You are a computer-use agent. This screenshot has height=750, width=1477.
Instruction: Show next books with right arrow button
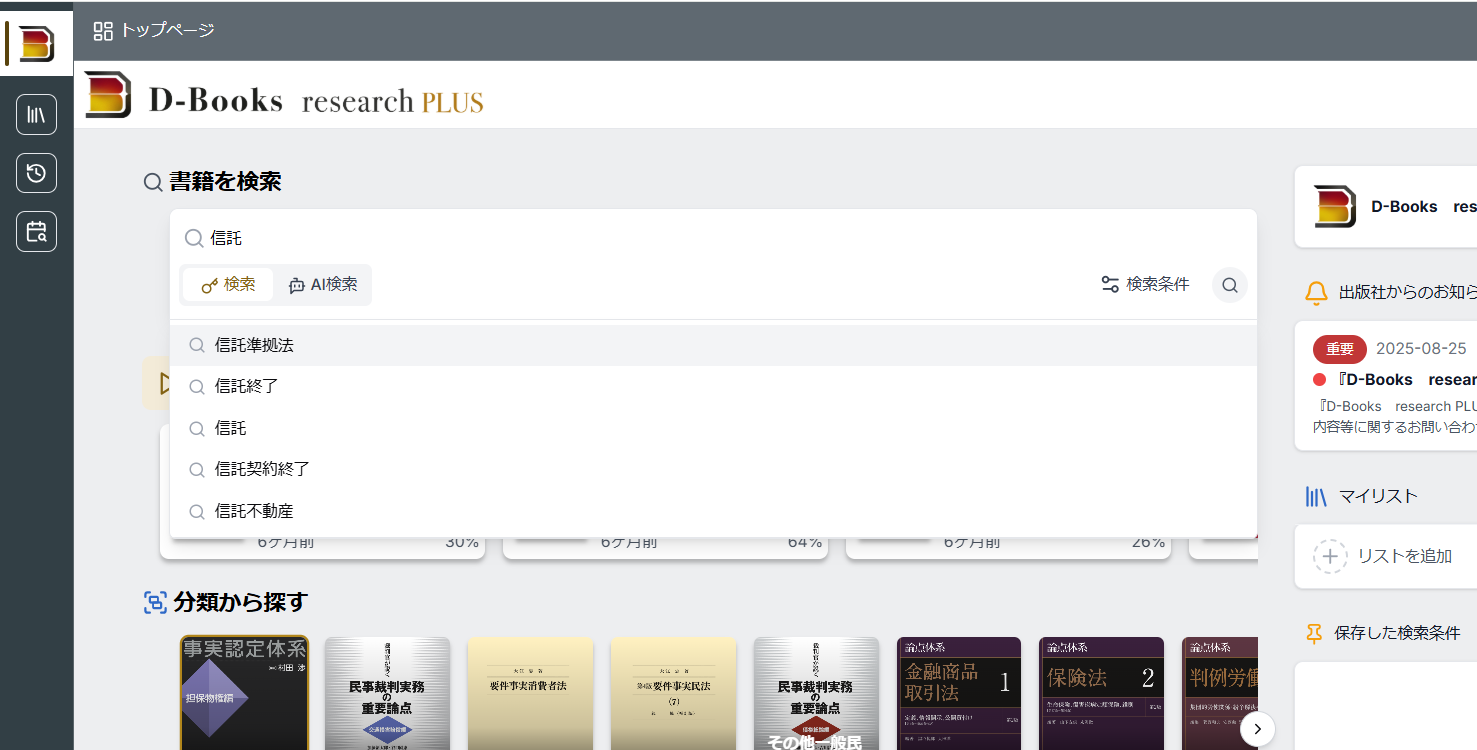pyautogui.click(x=1257, y=729)
